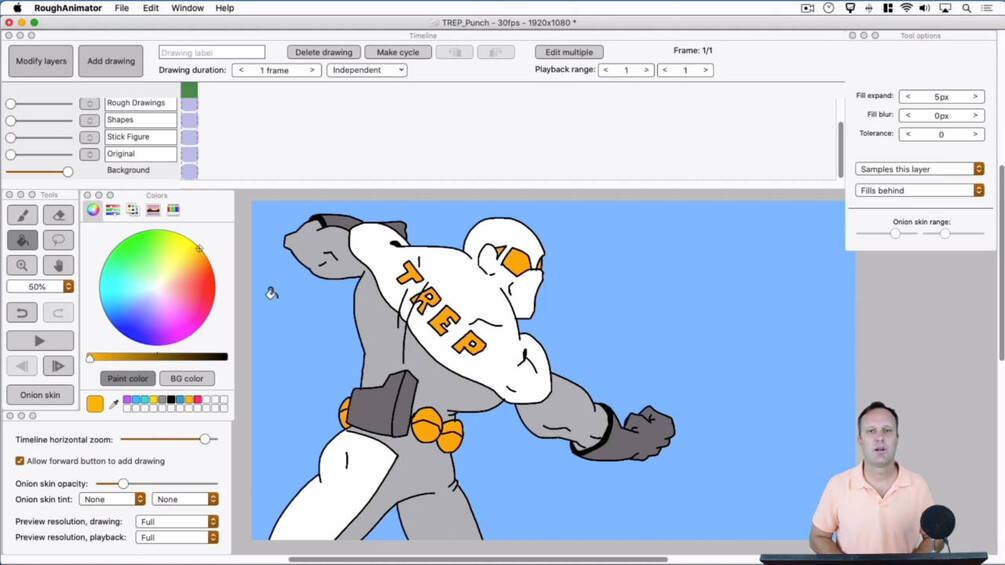1005x565 pixels.
Task: Select the Eraser tool
Action: click(58, 215)
